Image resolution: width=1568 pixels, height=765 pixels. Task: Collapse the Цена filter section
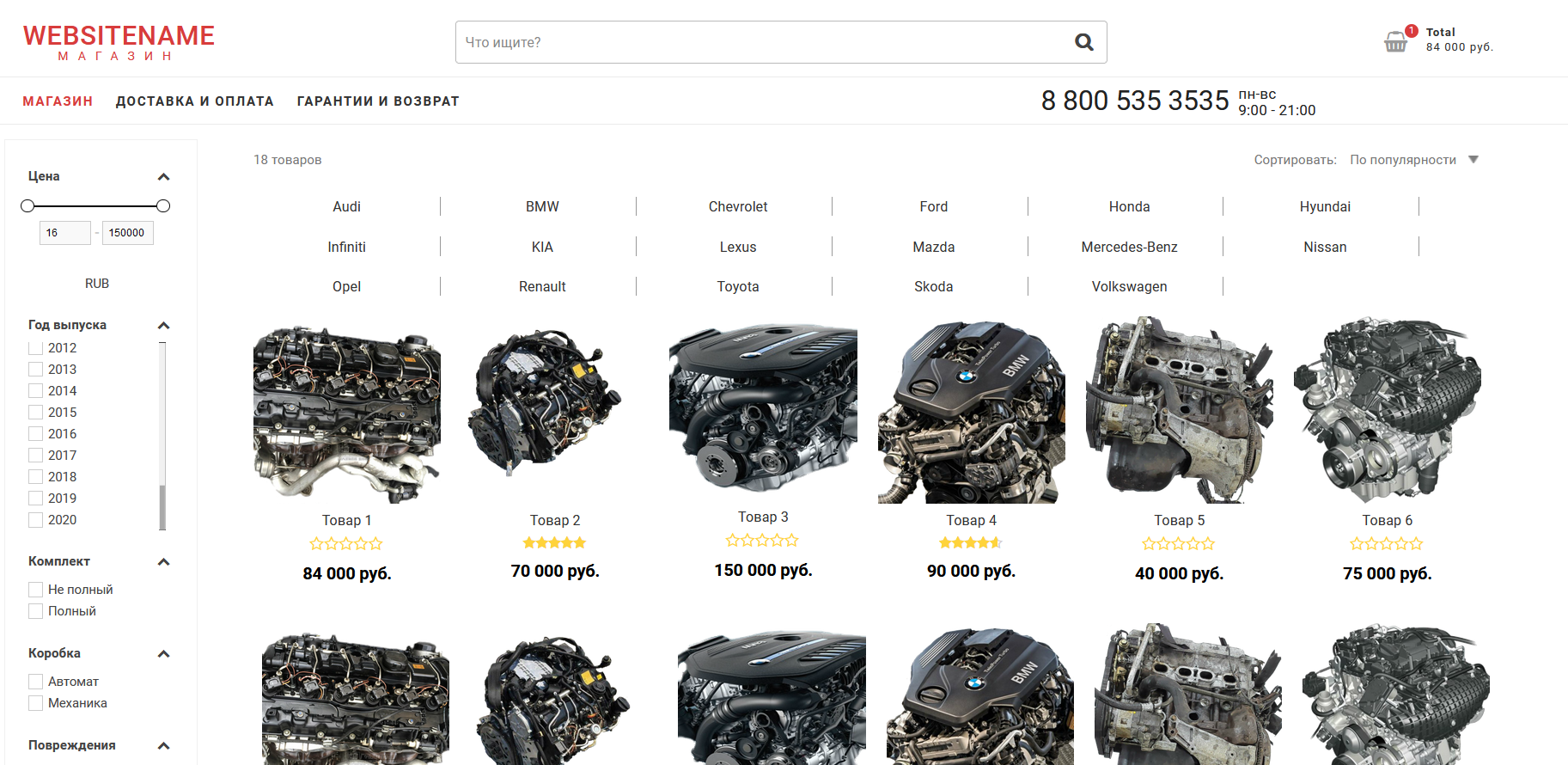[x=164, y=177]
